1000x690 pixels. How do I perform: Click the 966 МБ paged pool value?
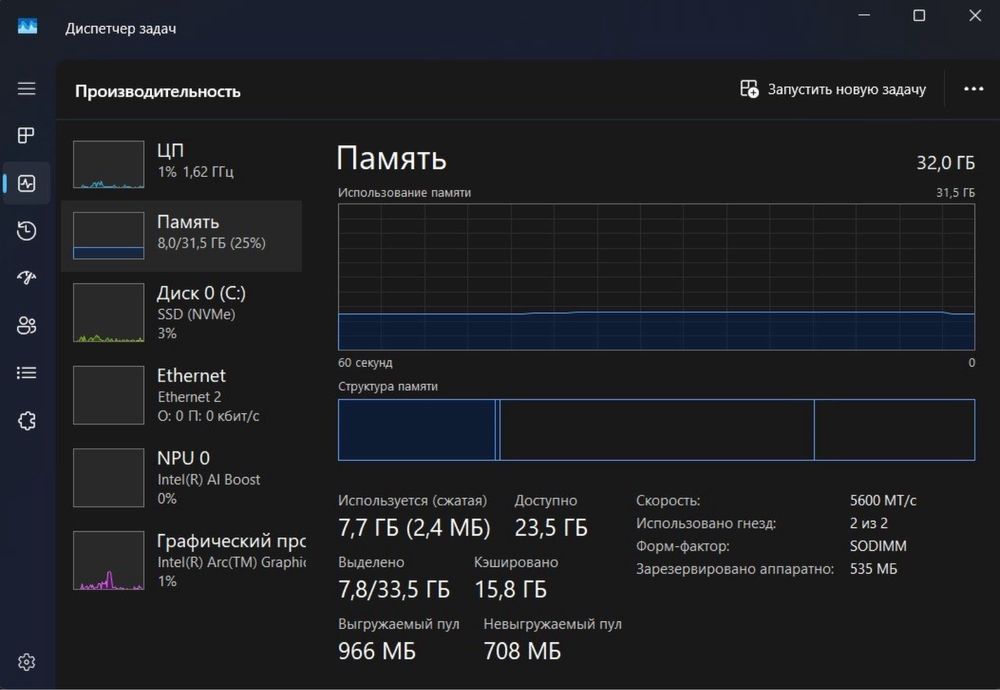(x=377, y=651)
